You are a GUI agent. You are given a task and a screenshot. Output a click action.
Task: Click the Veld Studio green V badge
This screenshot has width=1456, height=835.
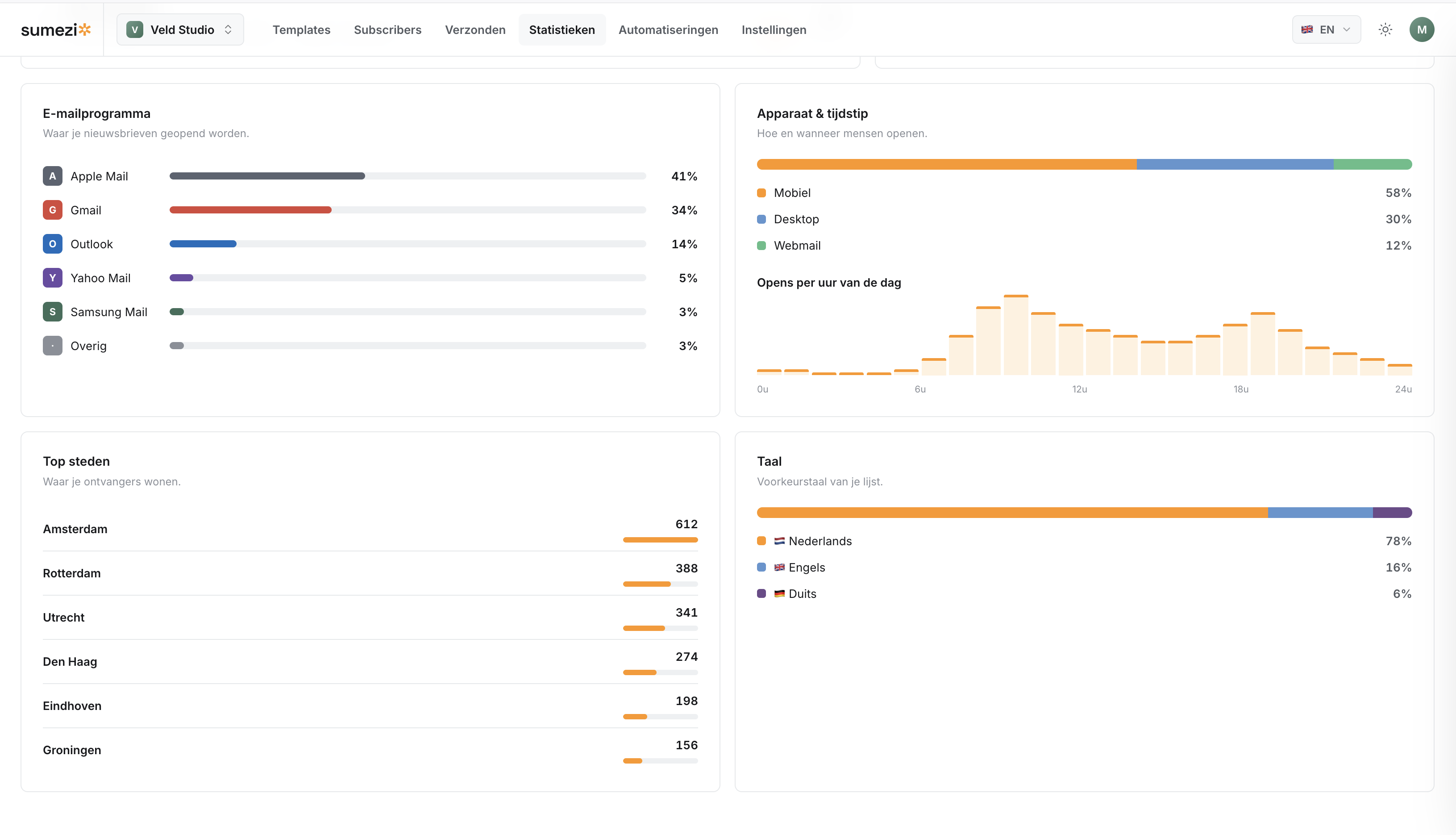pyautogui.click(x=135, y=30)
